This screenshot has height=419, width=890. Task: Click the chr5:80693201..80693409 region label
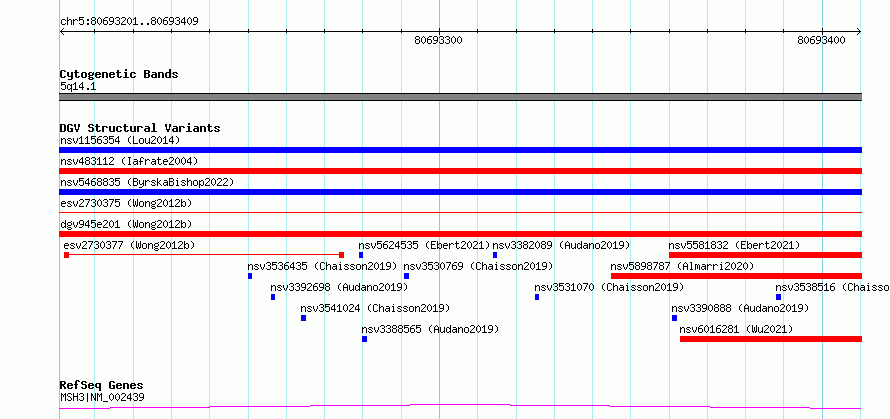coord(129,22)
